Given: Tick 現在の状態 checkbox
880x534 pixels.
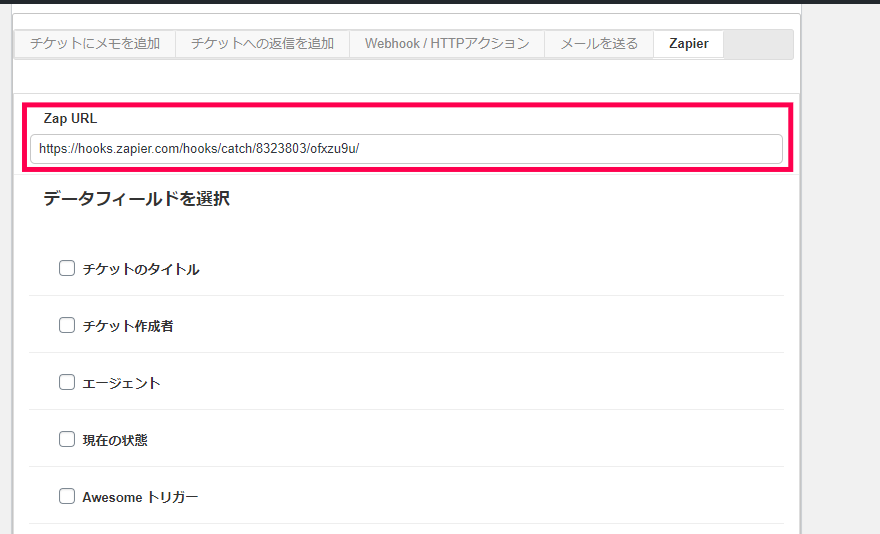Looking at the screenshot, I should pyautogui.click(x=67, y=439).
